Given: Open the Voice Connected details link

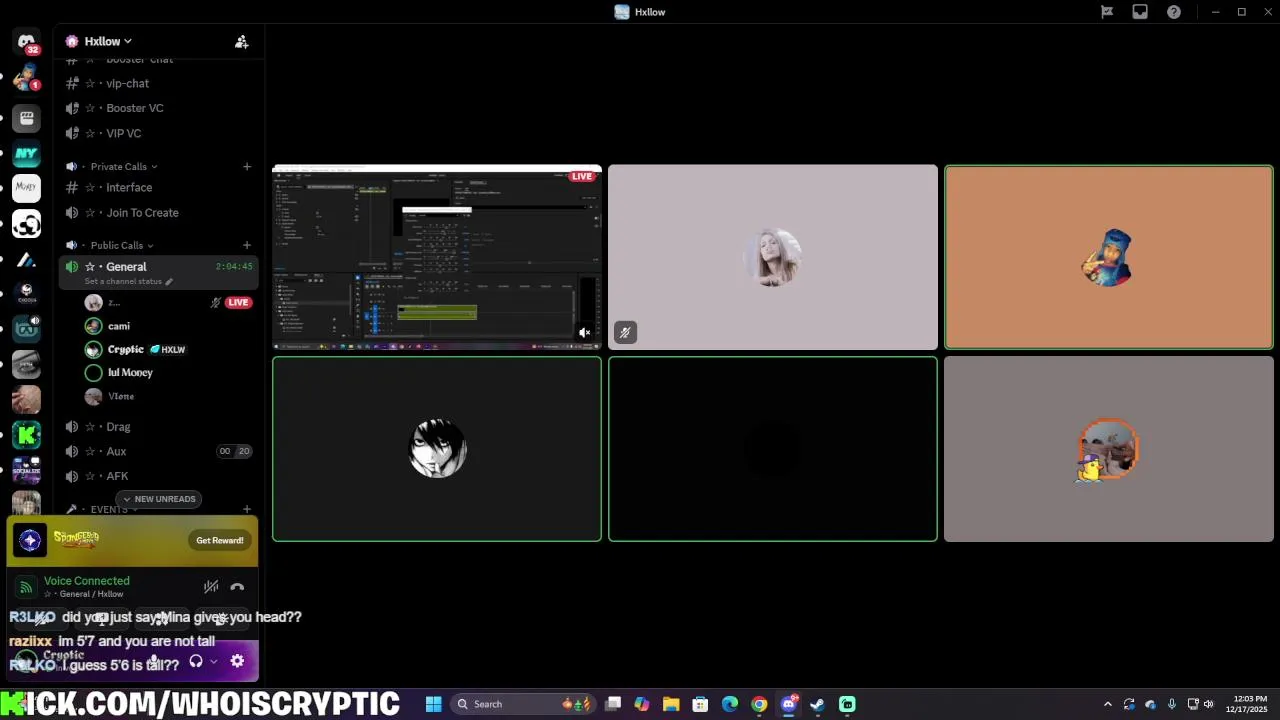Looking at the screenshot, I should [x=87, y=581].
